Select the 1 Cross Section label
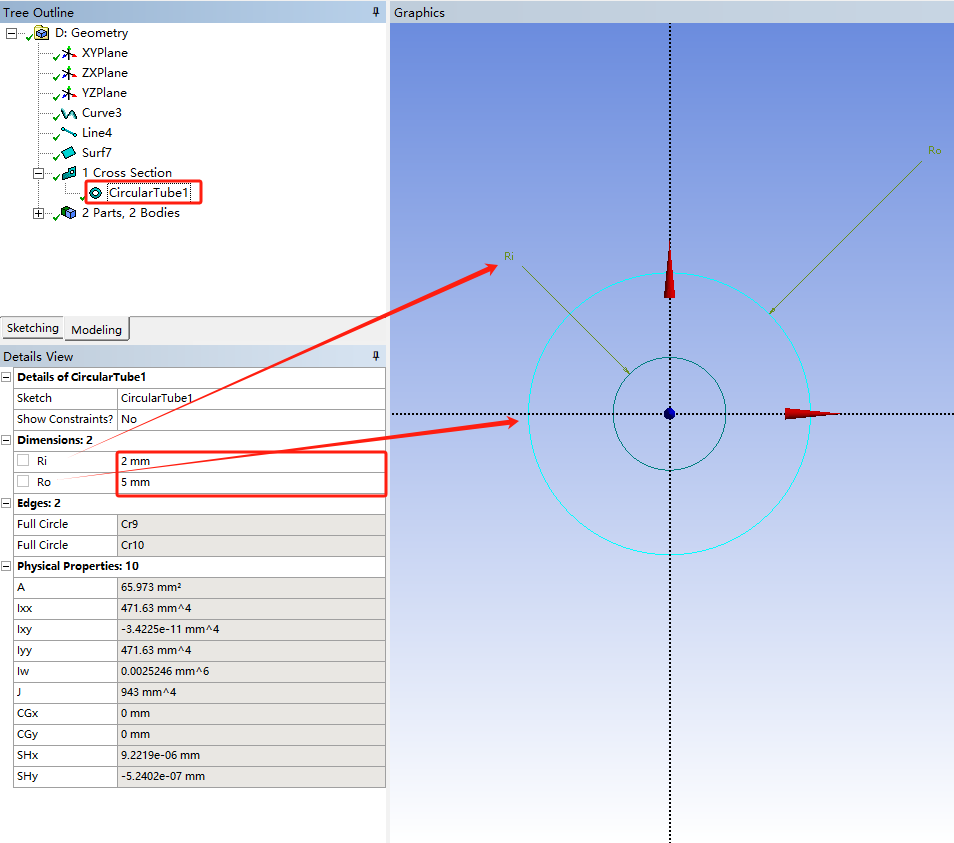This screenshot has width=954, height=843. pos(127,173)
